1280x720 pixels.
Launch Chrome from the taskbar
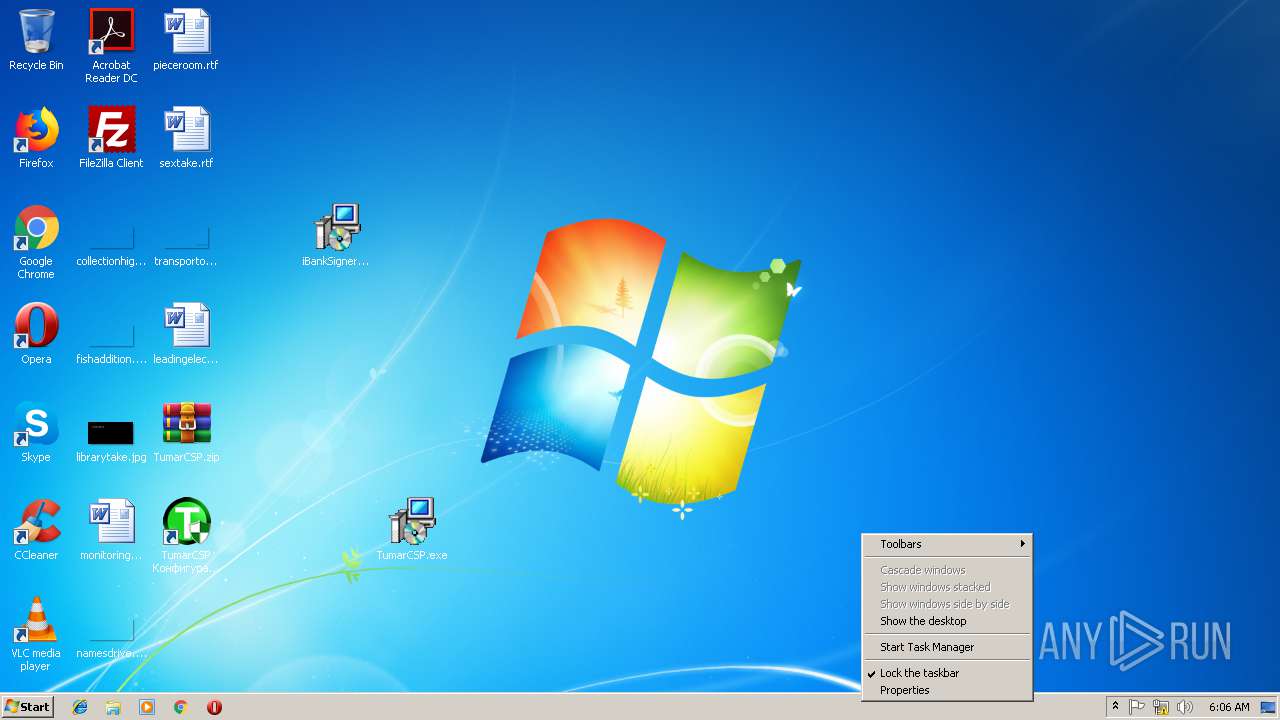[181, 707]
